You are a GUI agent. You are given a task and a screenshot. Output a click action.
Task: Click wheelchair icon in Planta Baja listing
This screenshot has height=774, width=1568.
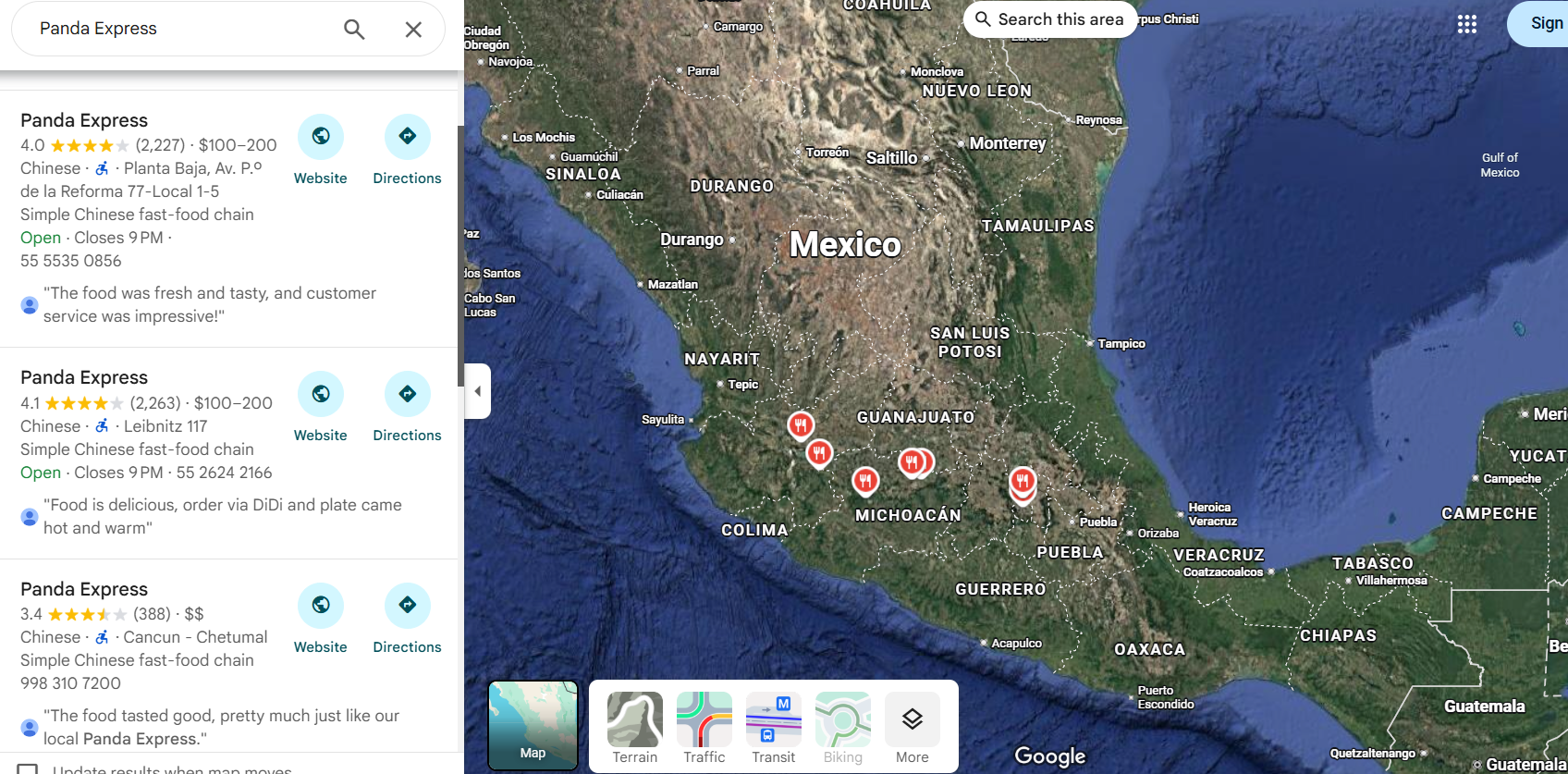tap(103, 168)
